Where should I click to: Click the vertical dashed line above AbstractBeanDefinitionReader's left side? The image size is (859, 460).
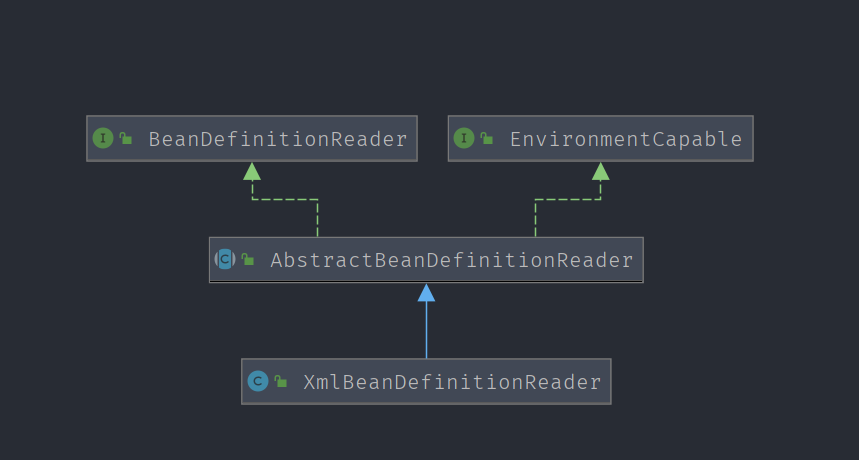[x=318, y=220]
